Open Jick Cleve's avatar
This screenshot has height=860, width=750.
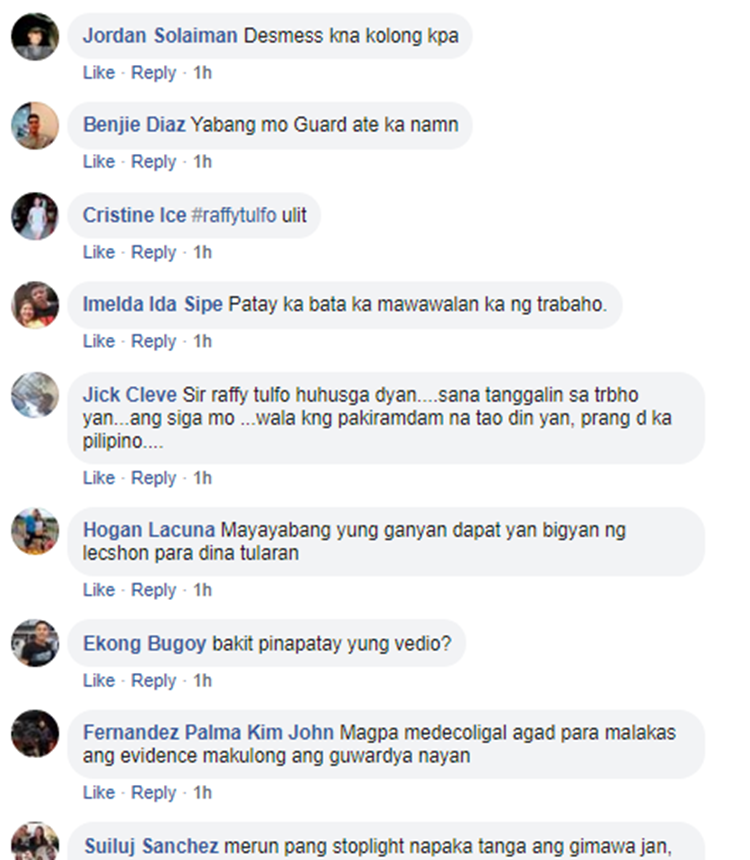point(35,395)
